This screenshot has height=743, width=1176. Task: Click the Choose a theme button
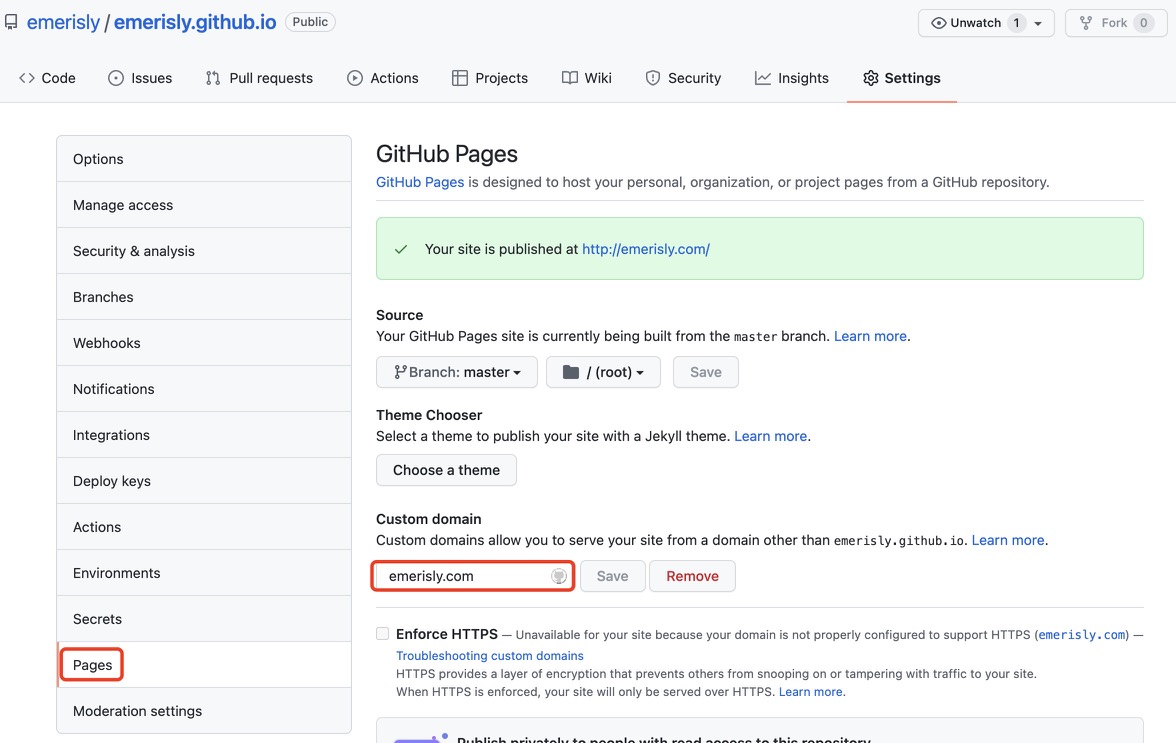[x=446, y=470]
